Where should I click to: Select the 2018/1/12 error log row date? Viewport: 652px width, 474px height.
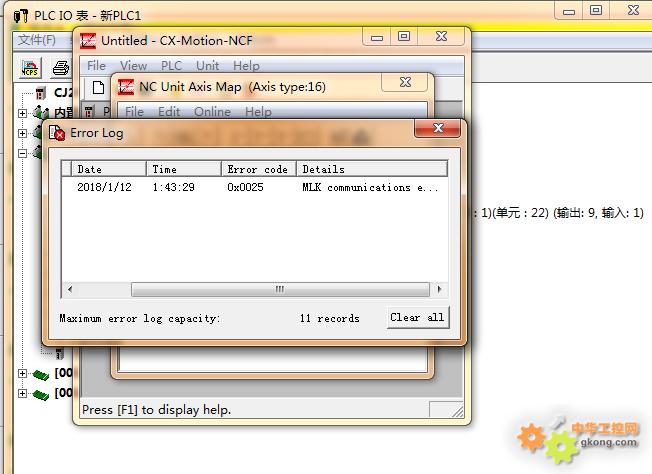(x=104, y=187)
